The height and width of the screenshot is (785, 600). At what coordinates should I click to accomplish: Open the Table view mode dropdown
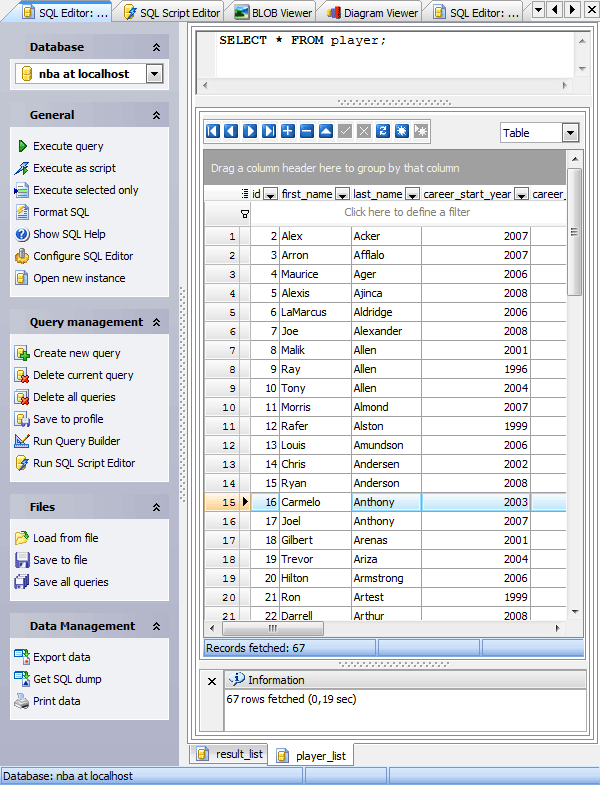[570, 133]
